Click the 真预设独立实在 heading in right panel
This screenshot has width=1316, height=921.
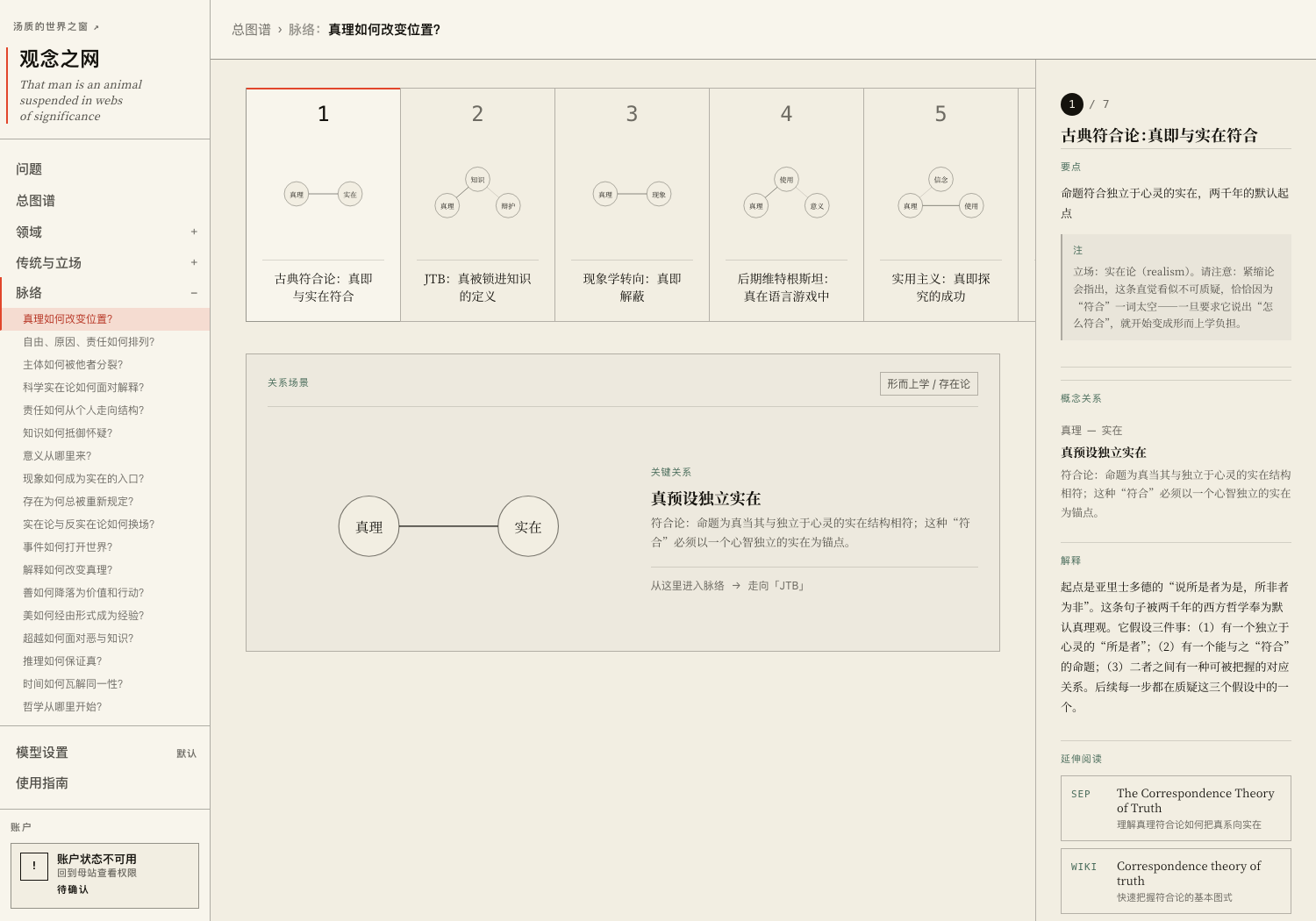pyautogui.click(x=1104, y=453)
